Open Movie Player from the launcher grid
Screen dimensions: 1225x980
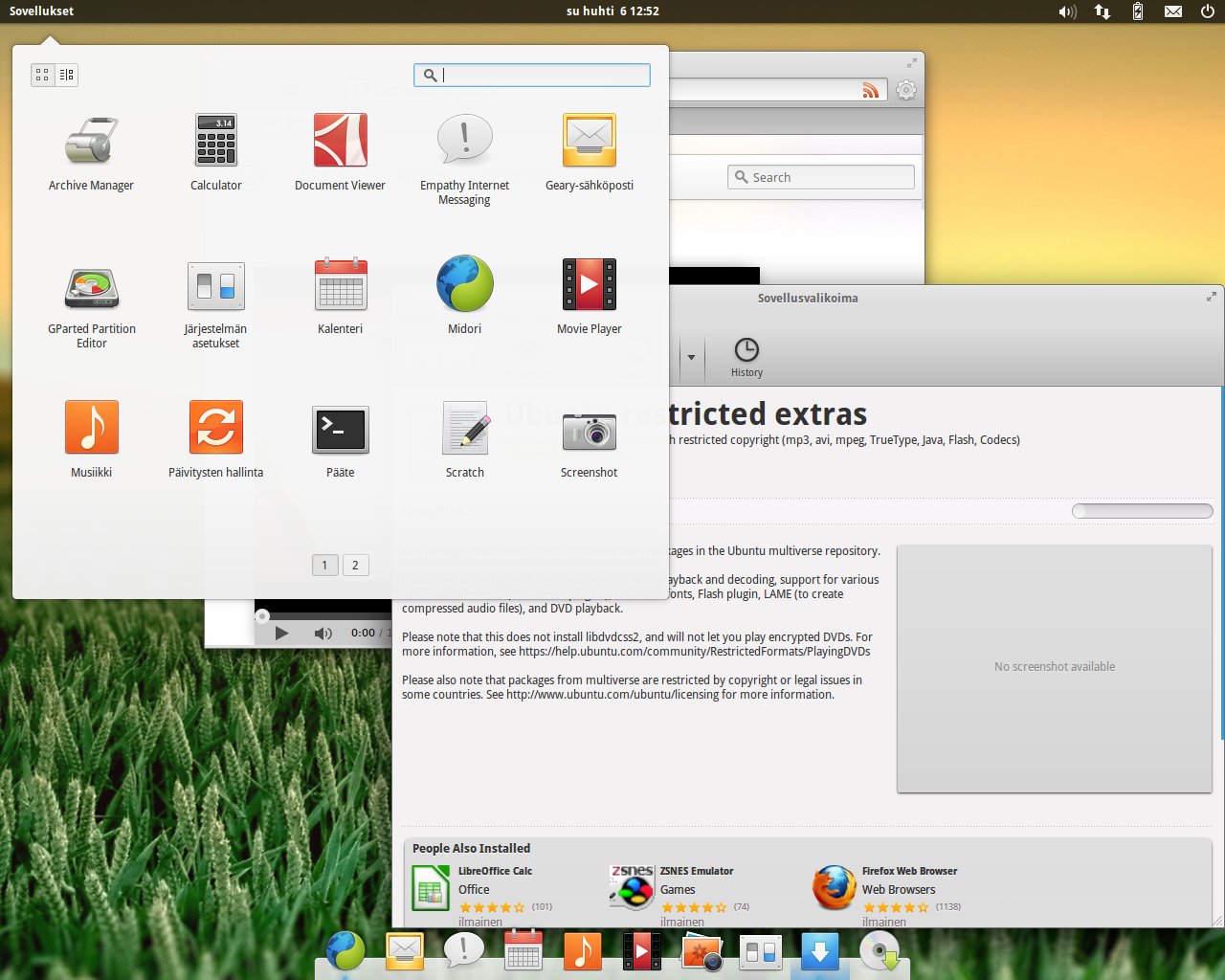pos(589,297)
